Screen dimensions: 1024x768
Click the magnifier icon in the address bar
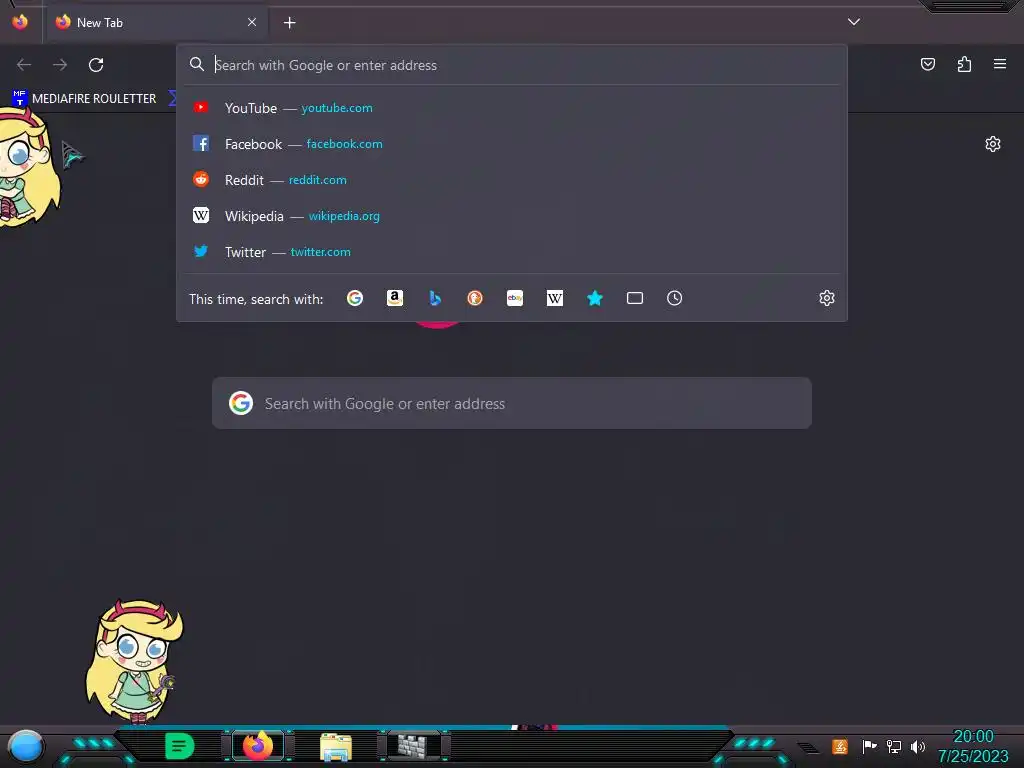pos(197,64)
